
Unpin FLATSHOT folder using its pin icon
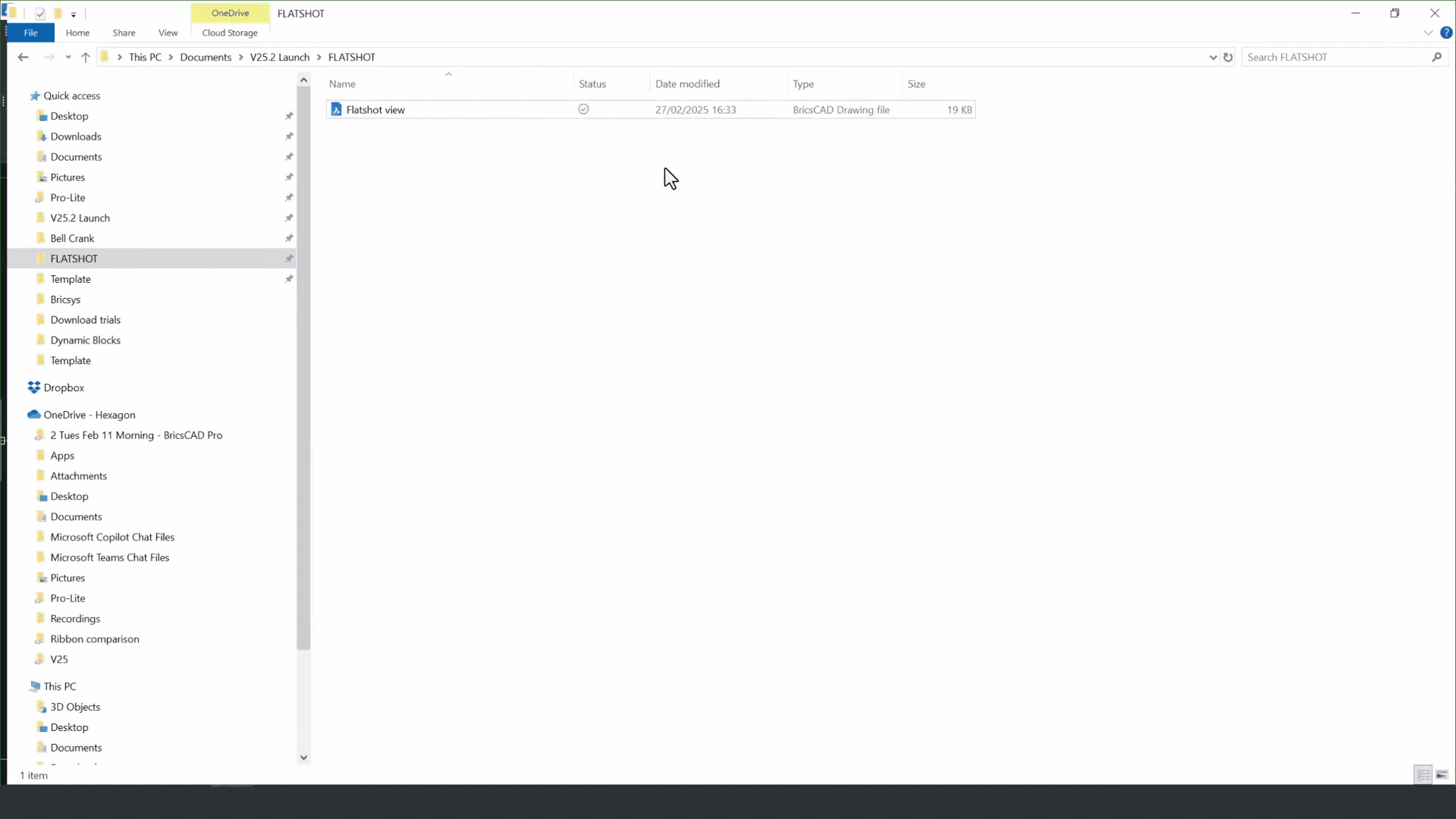(289, 259)
